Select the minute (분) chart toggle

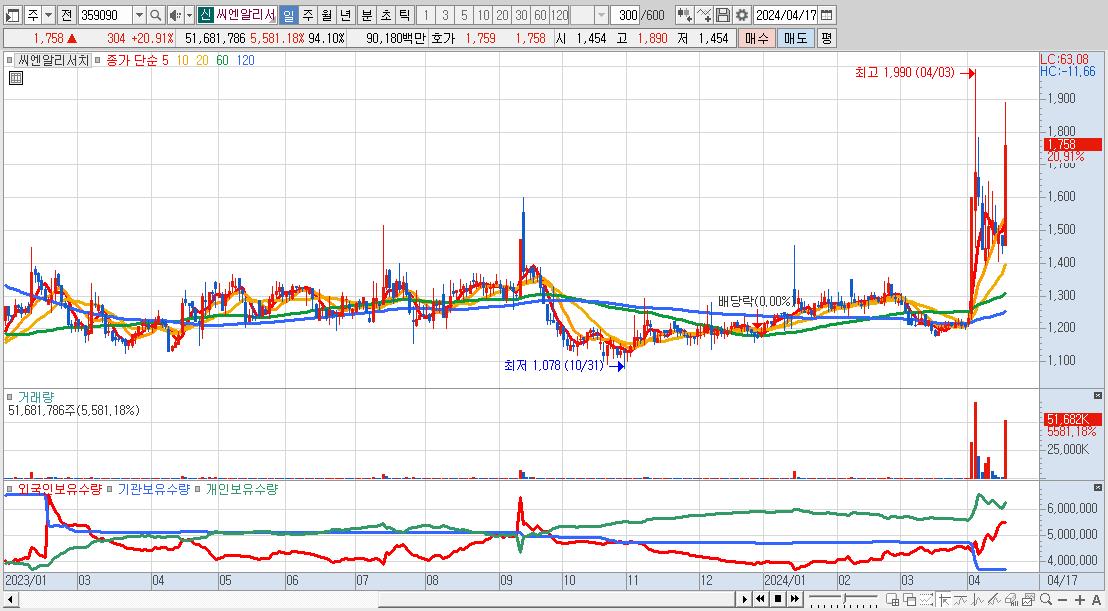367,15
